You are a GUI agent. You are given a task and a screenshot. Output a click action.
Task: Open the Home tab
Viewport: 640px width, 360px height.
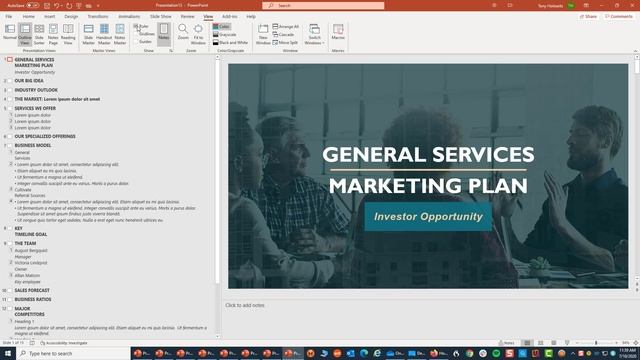[29, 16]
